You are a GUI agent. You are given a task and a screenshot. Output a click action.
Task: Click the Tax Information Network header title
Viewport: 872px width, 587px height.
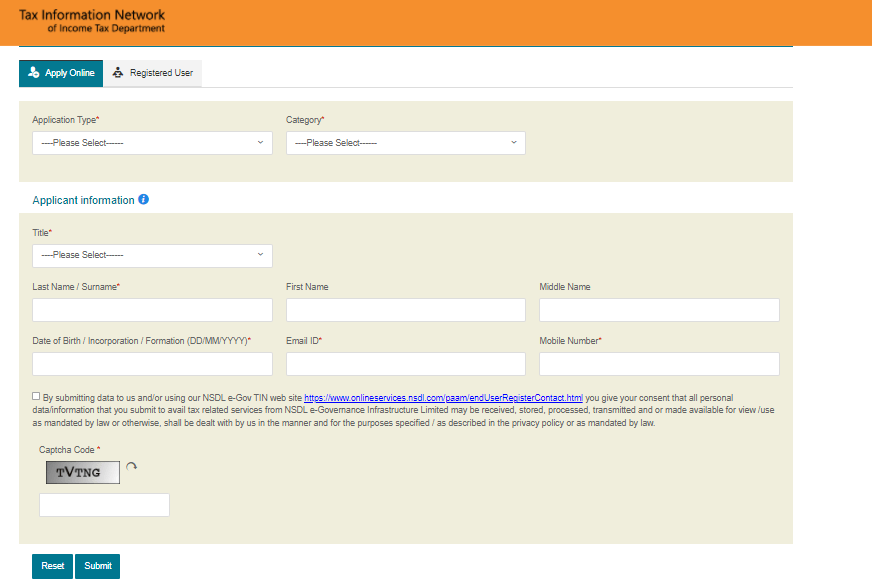92,14
